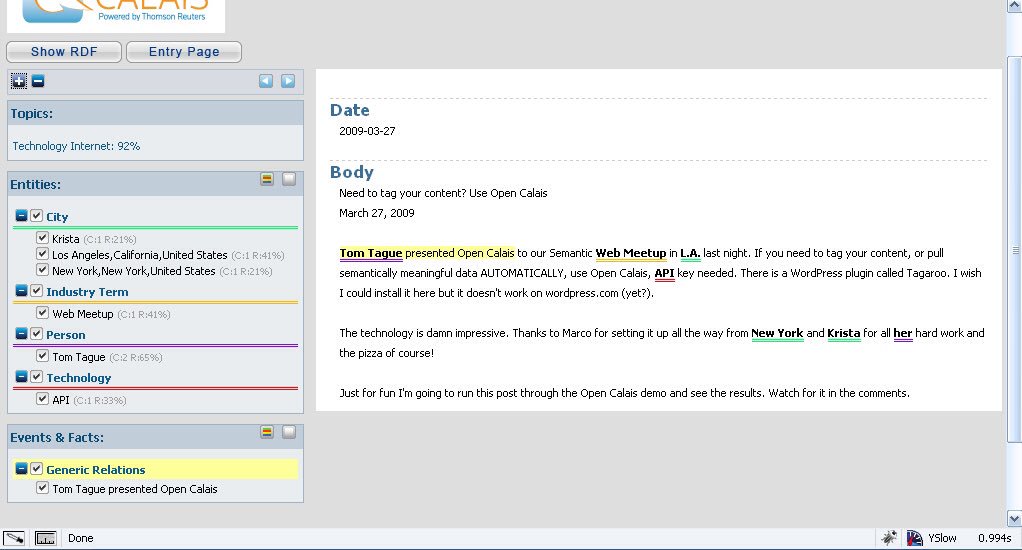Screen dimensions: 1022x550
Task: Click the vertical scrollbar thumb
Action: (1014, 250)
